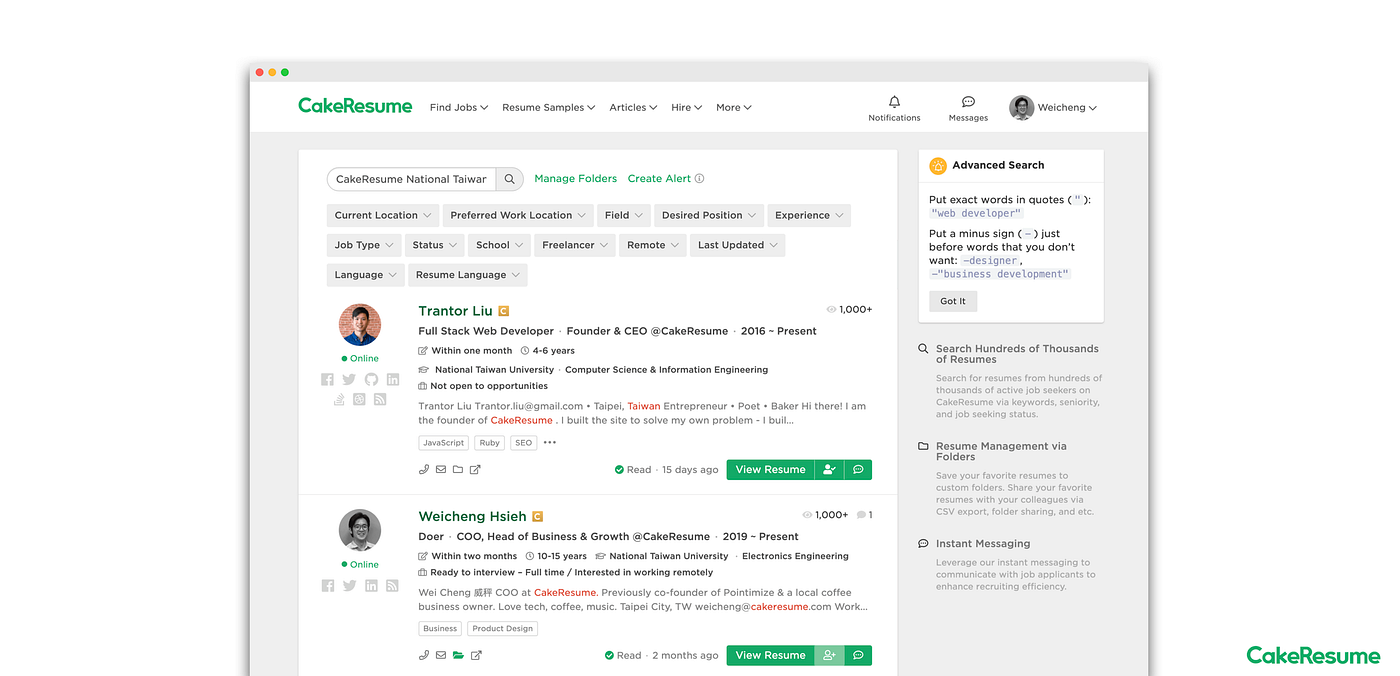Image resolution: width=1400 pixels, height=676 pixels.
Task: Click the phone icon under Trantor Liu
Action: 424,470
